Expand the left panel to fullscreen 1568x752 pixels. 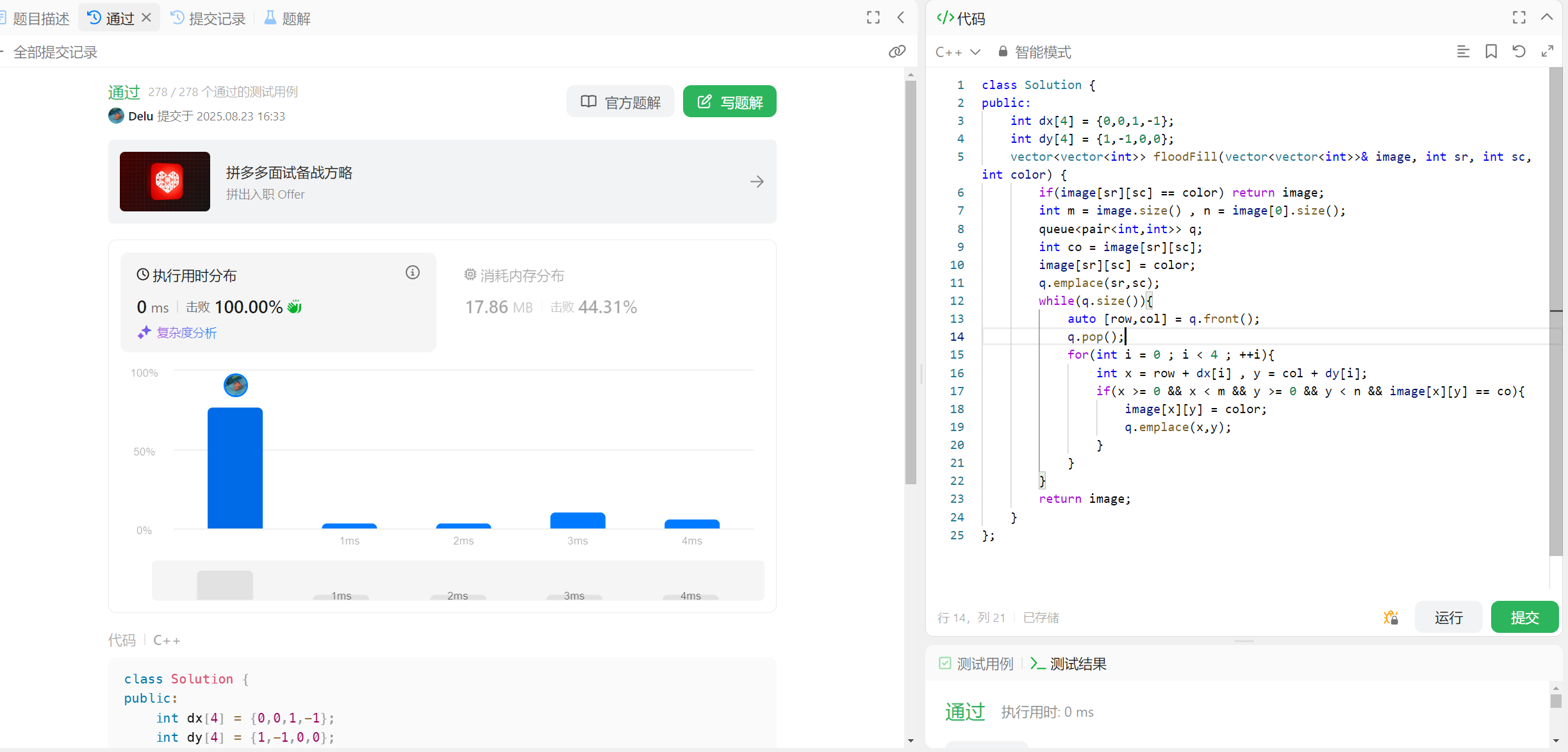(x=873, y=18)
